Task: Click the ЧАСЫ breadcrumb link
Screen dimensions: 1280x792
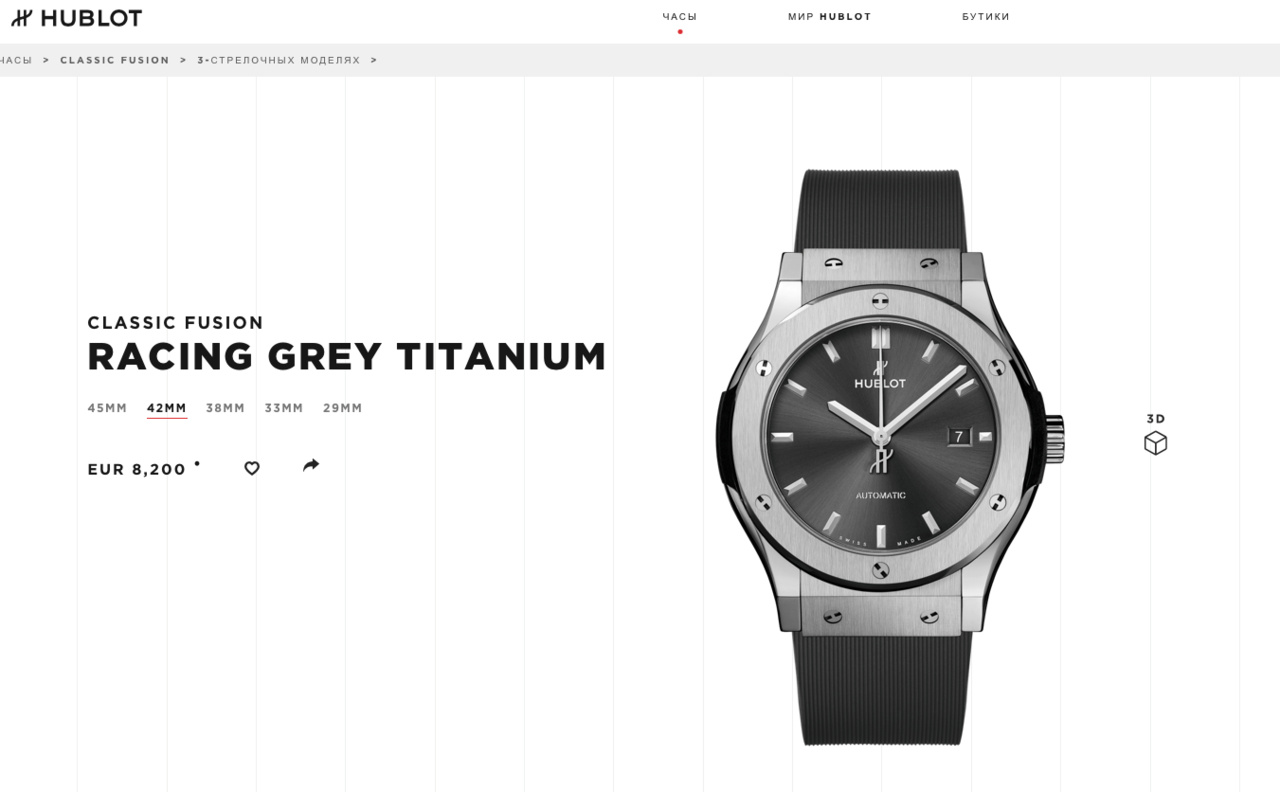Action: [x=16, y=60]
